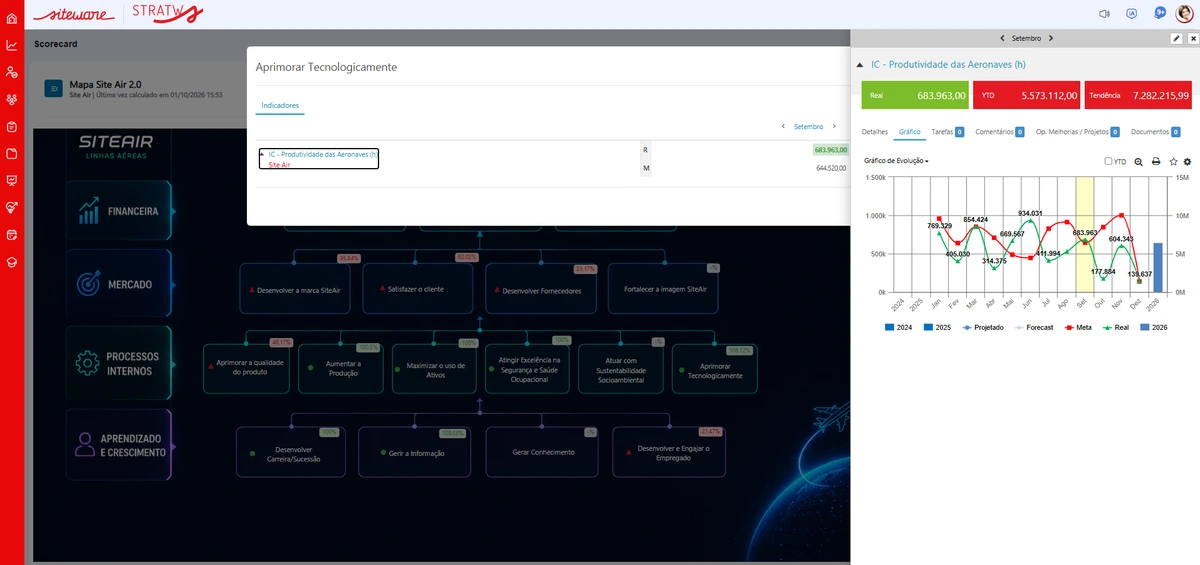Expand the indicator row triangle in the Aprimorar dialog

[262, 154]
